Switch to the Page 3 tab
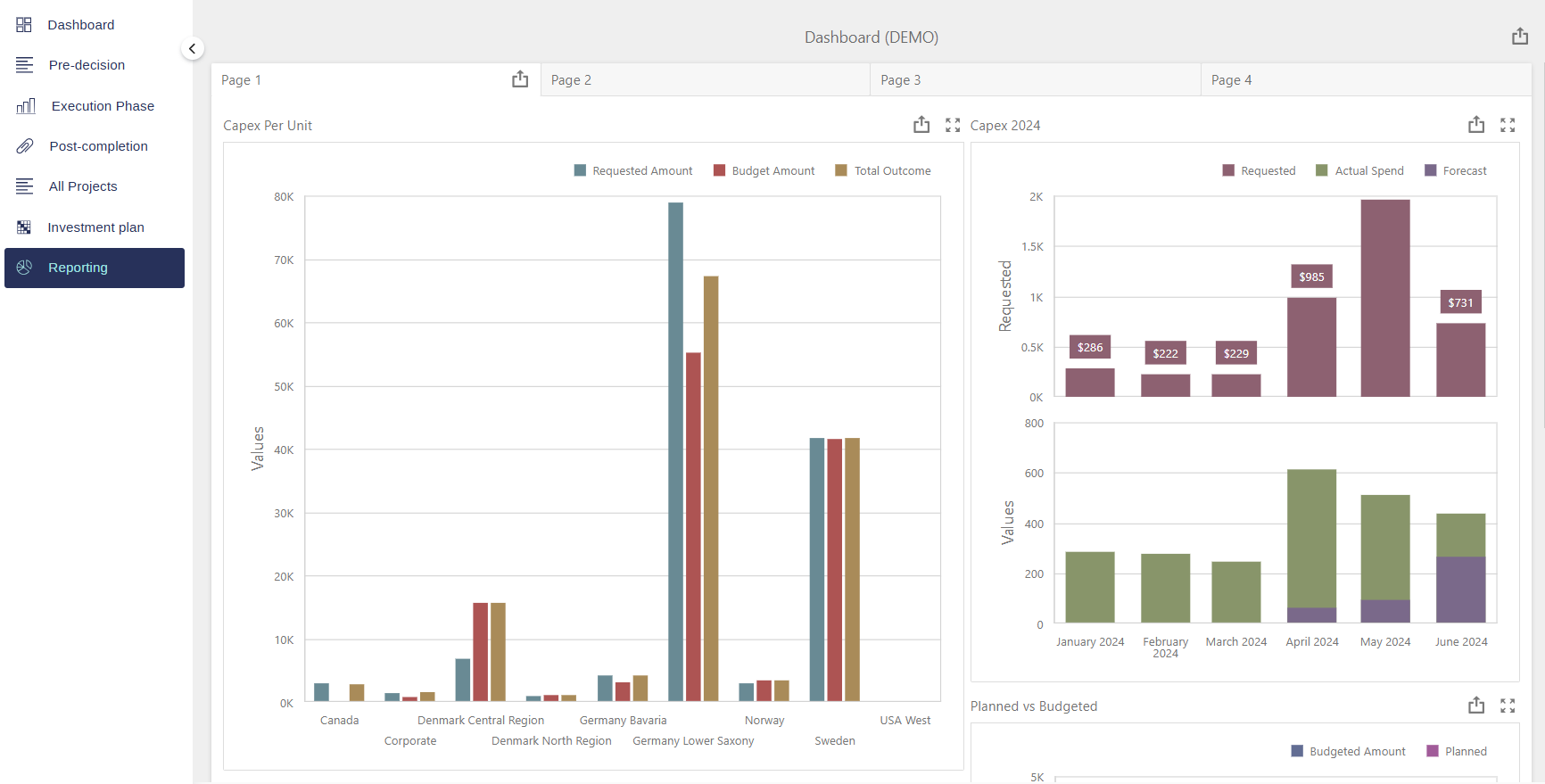 point(1036,79)
